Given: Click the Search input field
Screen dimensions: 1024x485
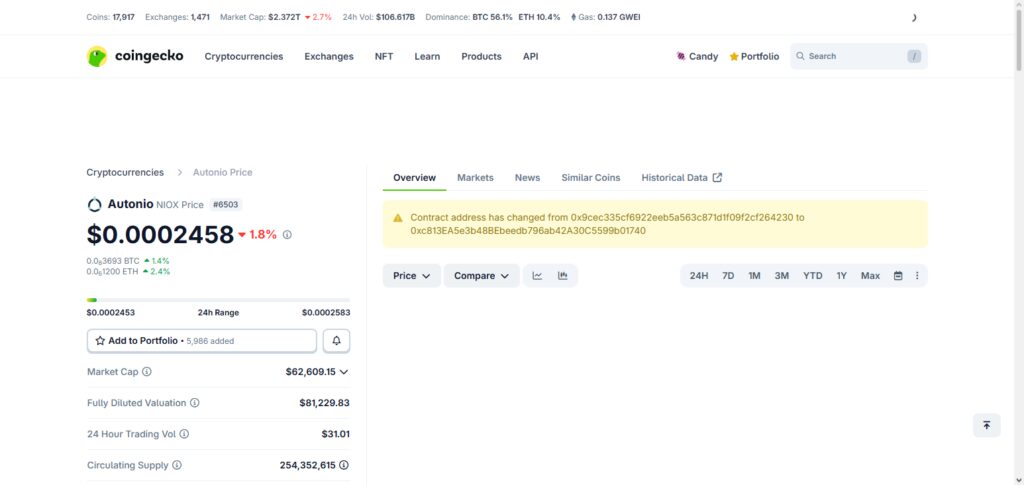Looking at the screenshot, I should (858, 56).
